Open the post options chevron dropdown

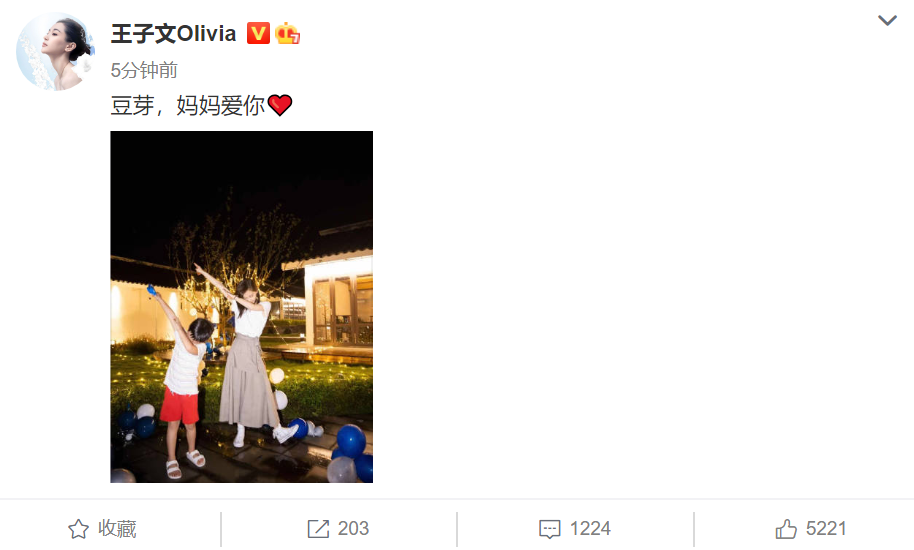tap(887, 20)
